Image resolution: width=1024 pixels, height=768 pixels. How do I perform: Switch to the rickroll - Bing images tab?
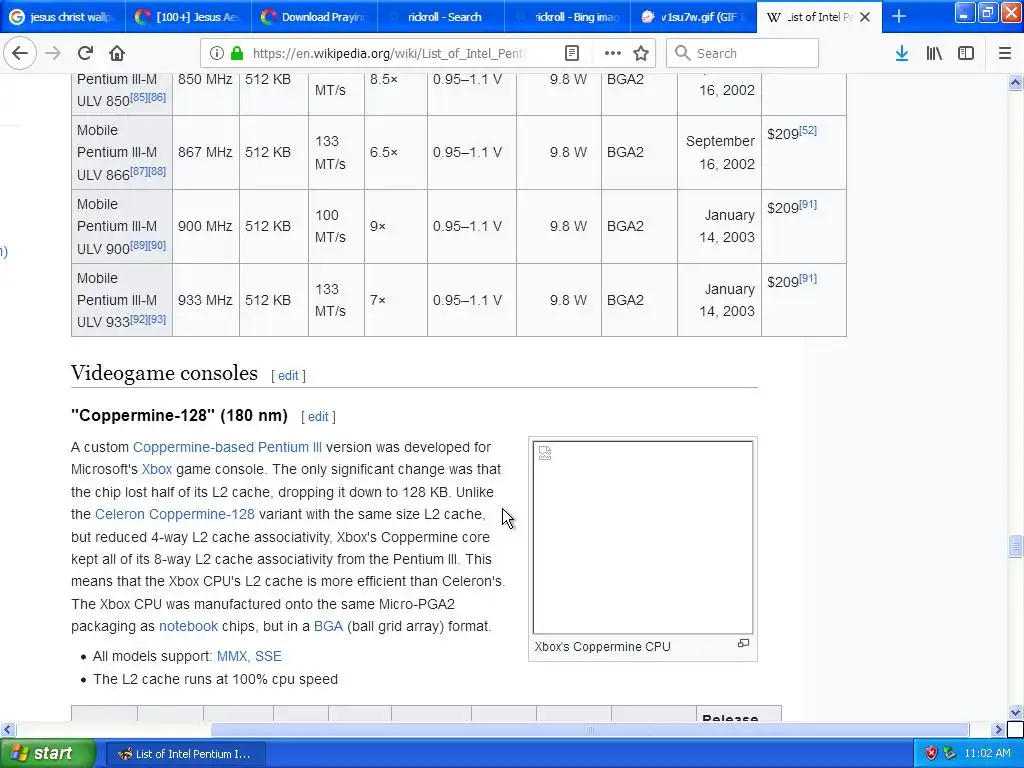(568, 17)
